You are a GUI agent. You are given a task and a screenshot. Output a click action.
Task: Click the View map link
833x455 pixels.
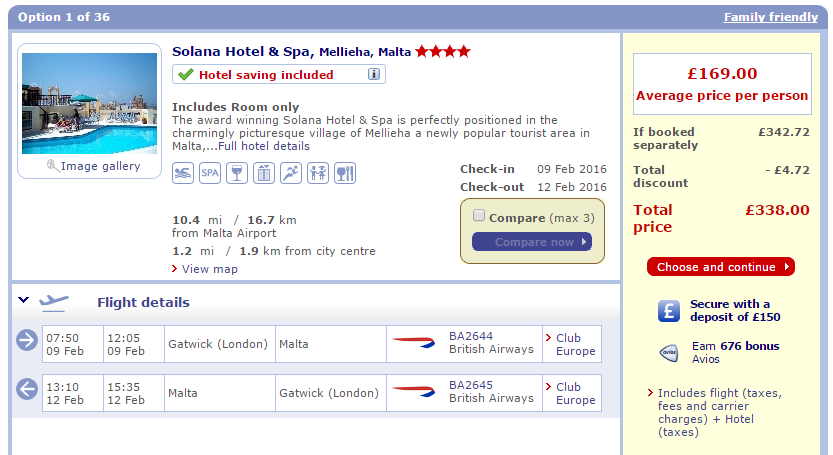[209, 269]
